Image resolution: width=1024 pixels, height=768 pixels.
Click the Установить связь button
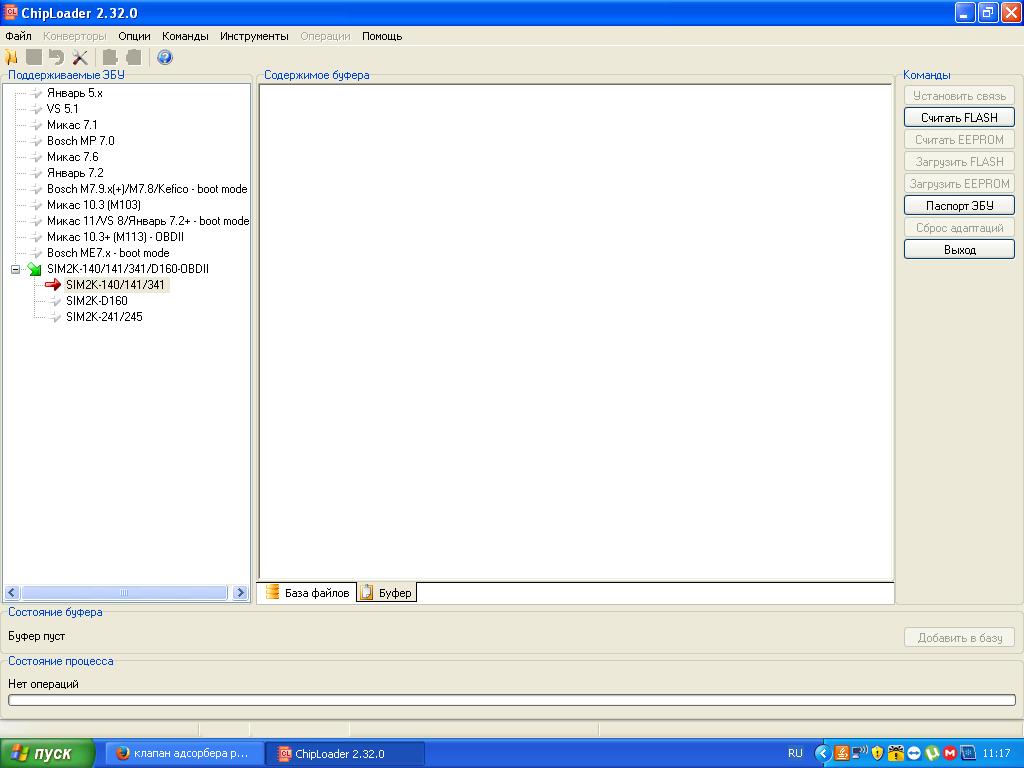click(959, 95)
